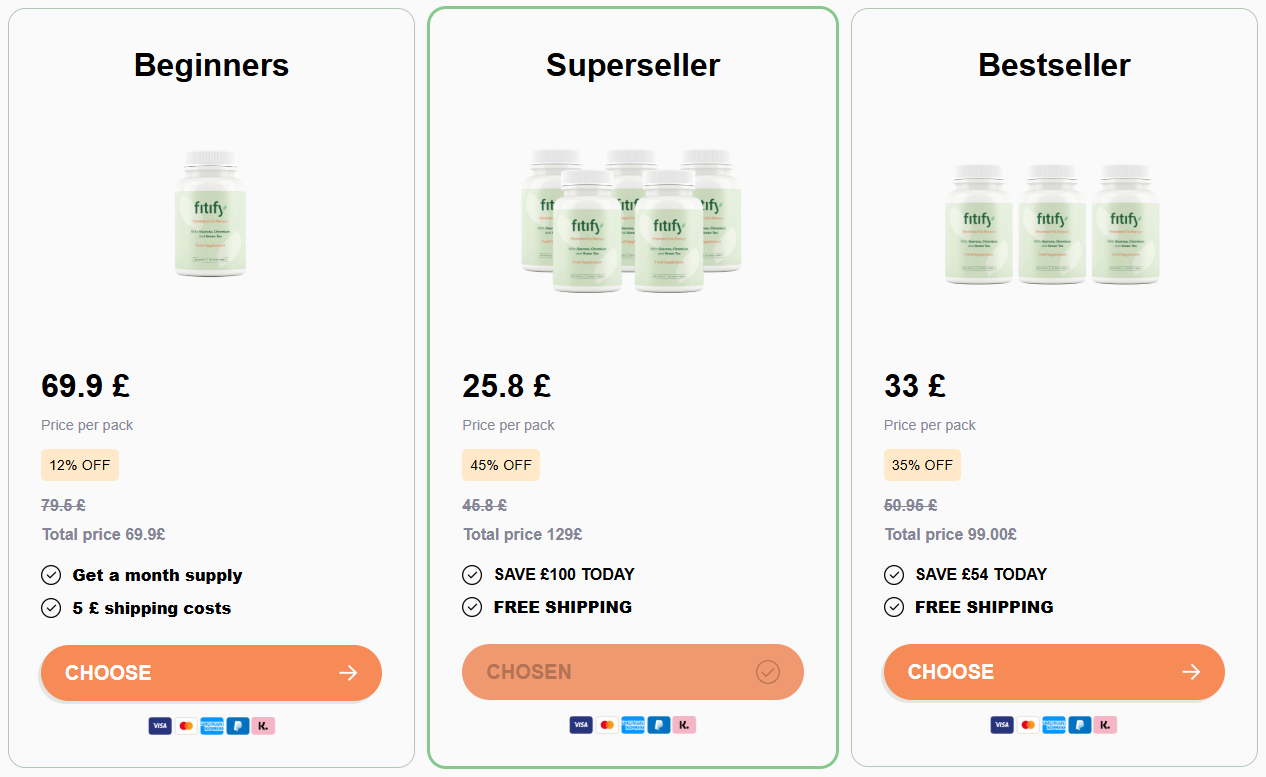The image size is (1266, 777).
Task: Click the PayPal icon beneath the Superseller card
Action: [658, 725]
